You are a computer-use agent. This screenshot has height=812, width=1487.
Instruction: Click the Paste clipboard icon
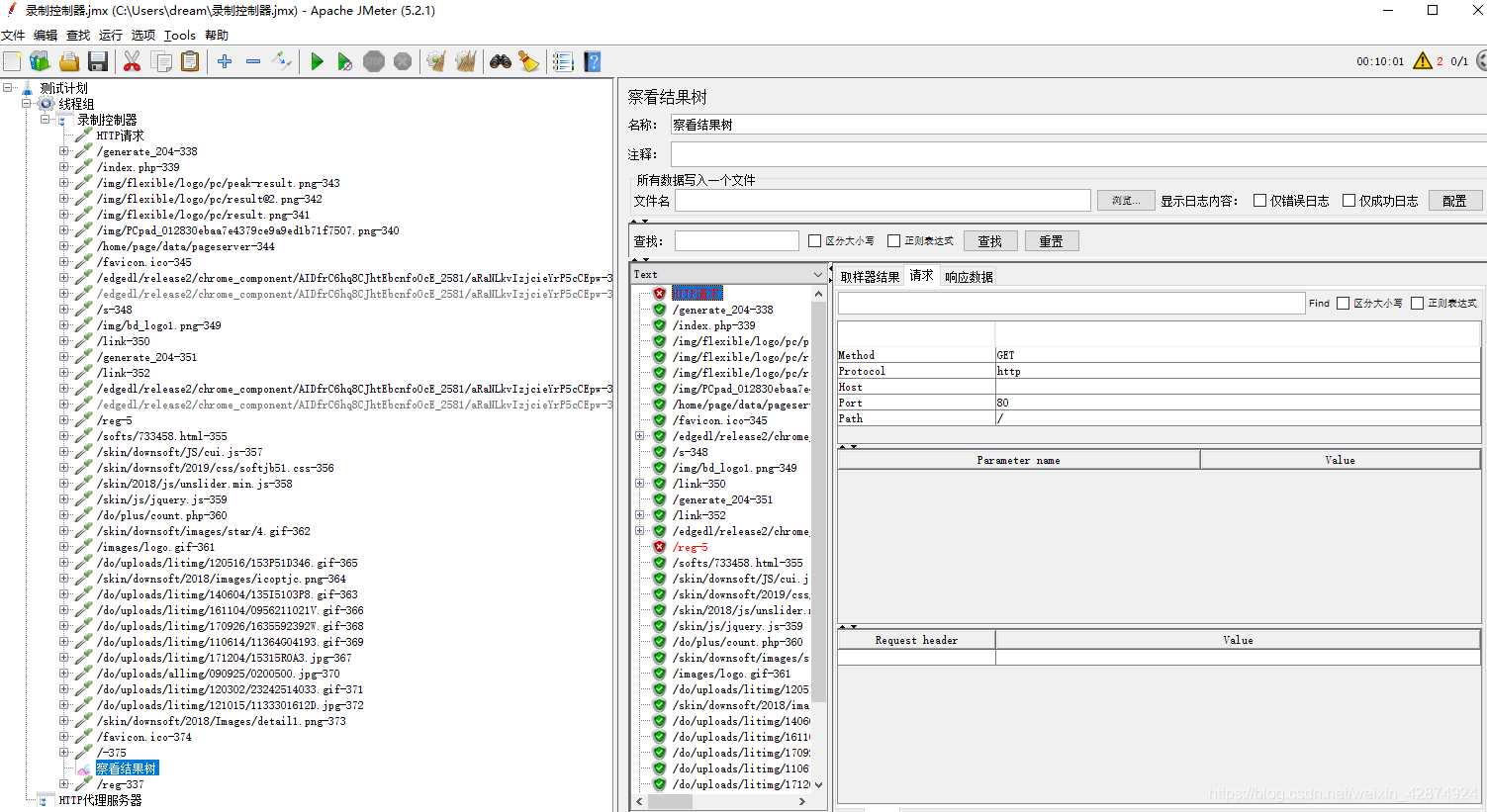(x=190, y=61)
